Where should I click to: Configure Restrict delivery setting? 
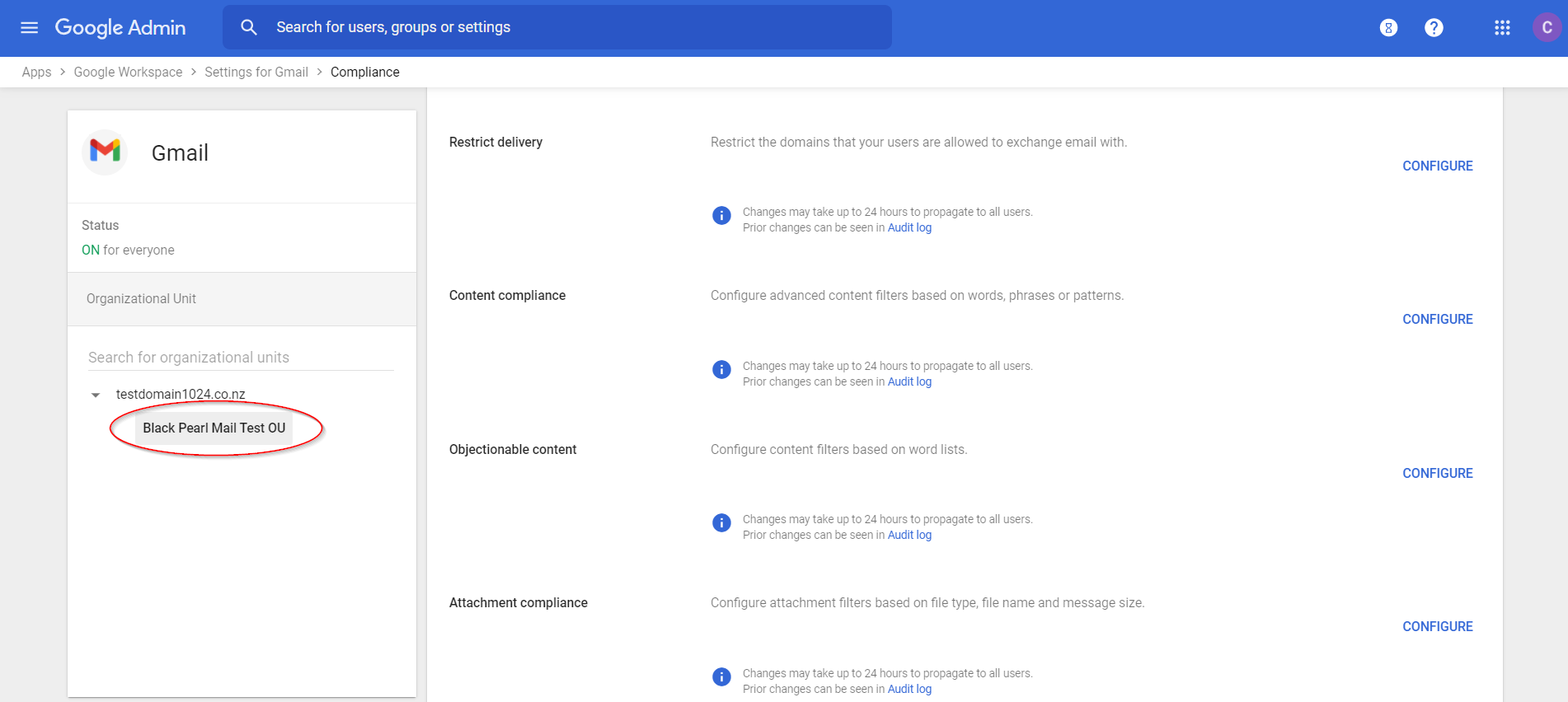coord(1438,166)
